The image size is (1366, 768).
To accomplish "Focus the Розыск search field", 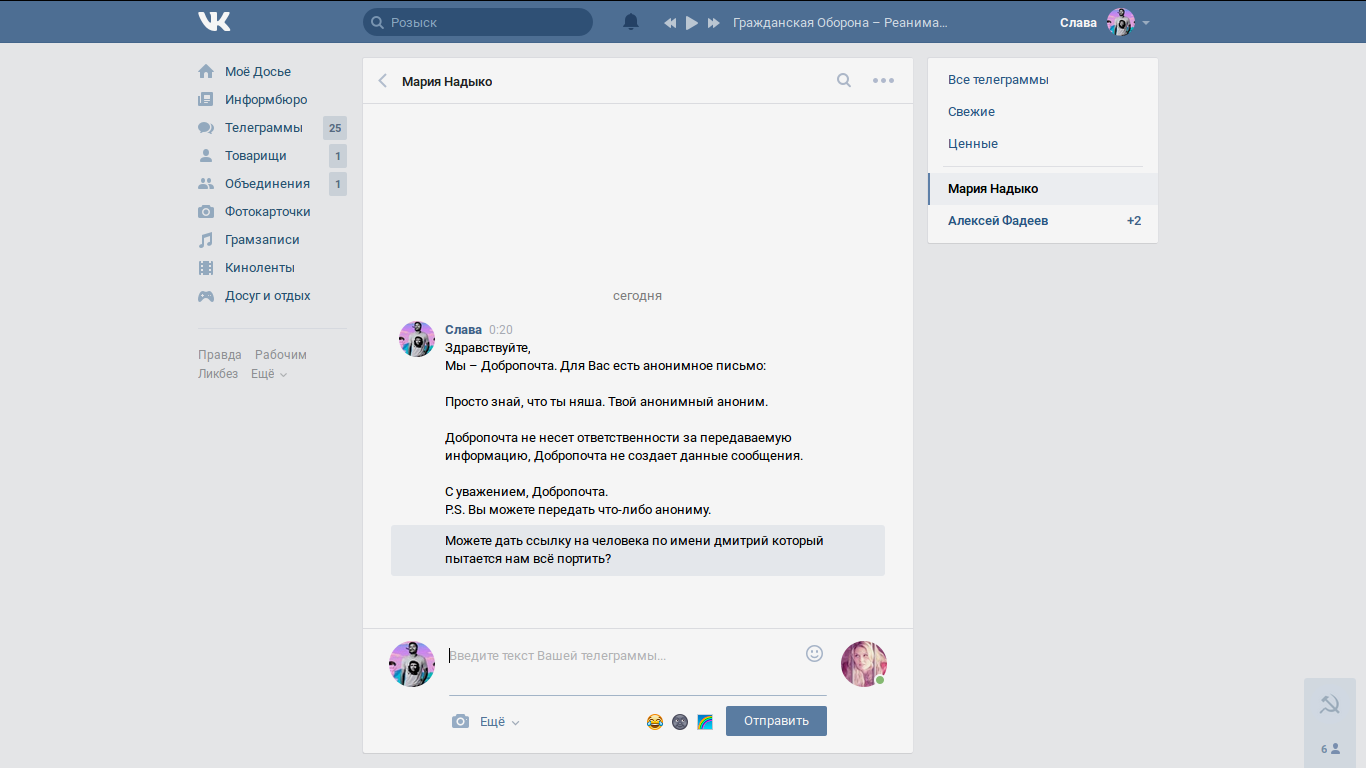I will [x=478, y=22].
